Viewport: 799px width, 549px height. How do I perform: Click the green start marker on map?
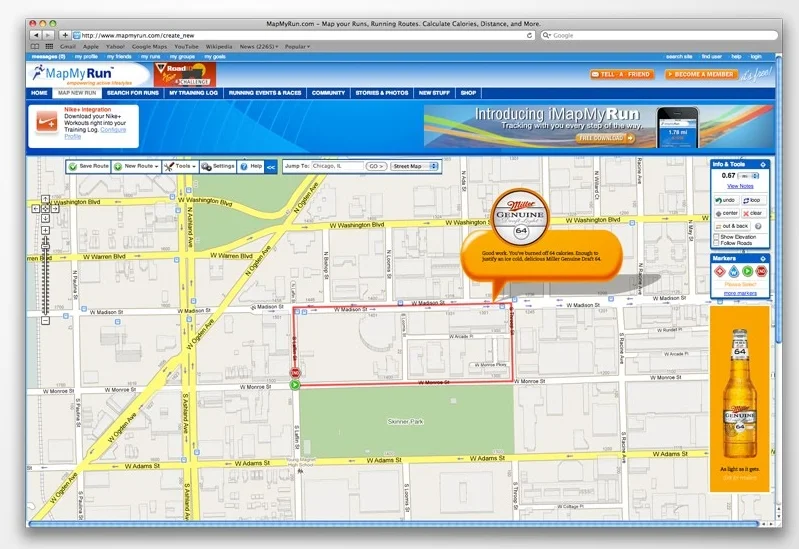295,385
